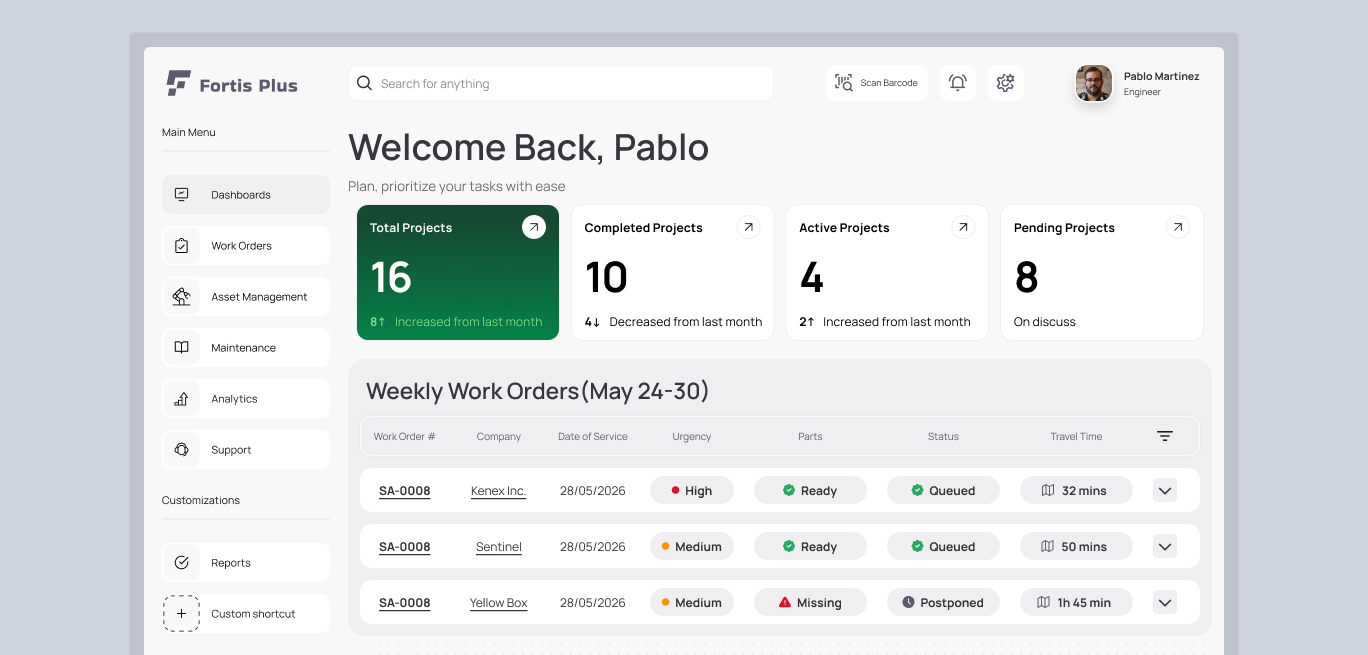Click the warning icon in Missing badge
This screenshot has width=1368, height=655.
point(785,602)
